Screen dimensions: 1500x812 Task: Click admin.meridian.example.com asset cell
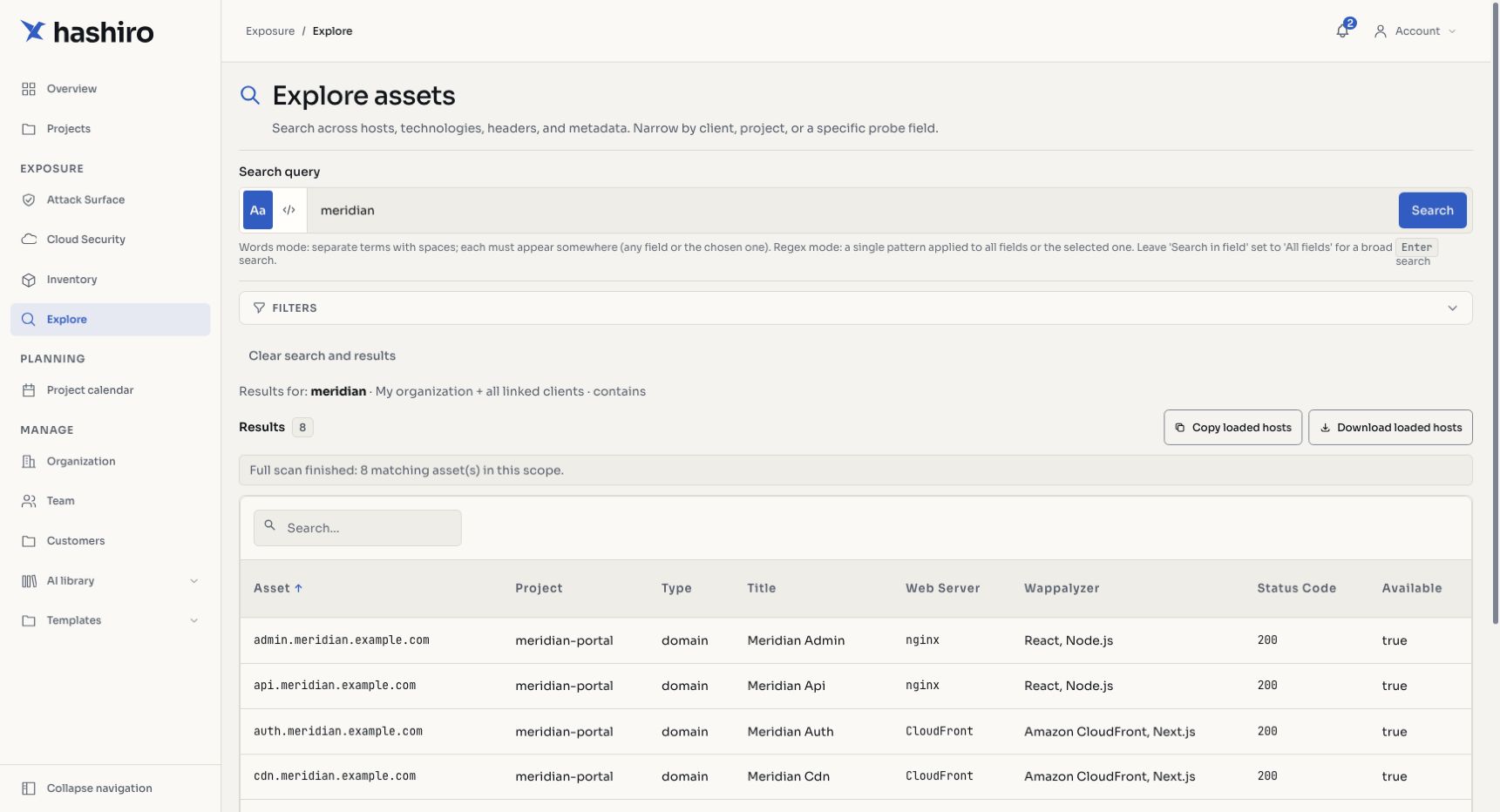342,640
